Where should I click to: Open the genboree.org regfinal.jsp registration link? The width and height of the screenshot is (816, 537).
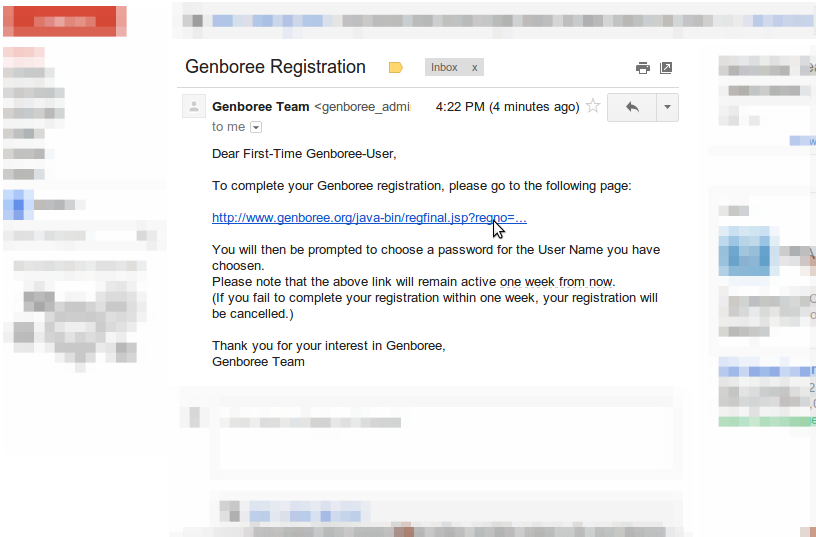(x=369, y=218)
